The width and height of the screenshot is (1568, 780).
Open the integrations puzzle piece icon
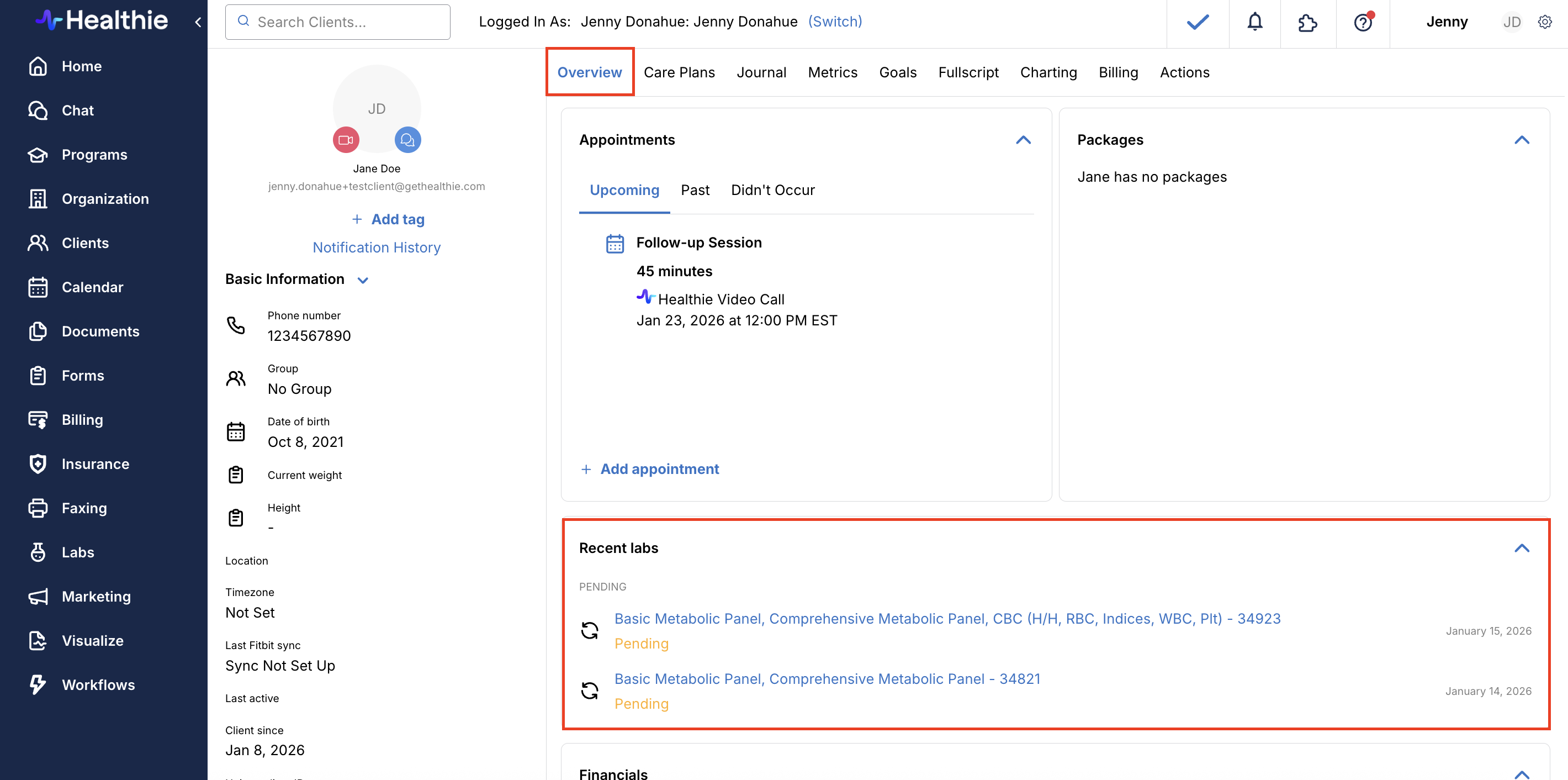coord(1307,23)
